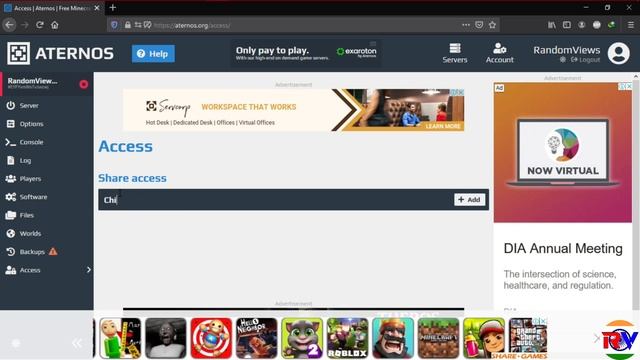Open the page actions three-dot menu

point(466,25)
